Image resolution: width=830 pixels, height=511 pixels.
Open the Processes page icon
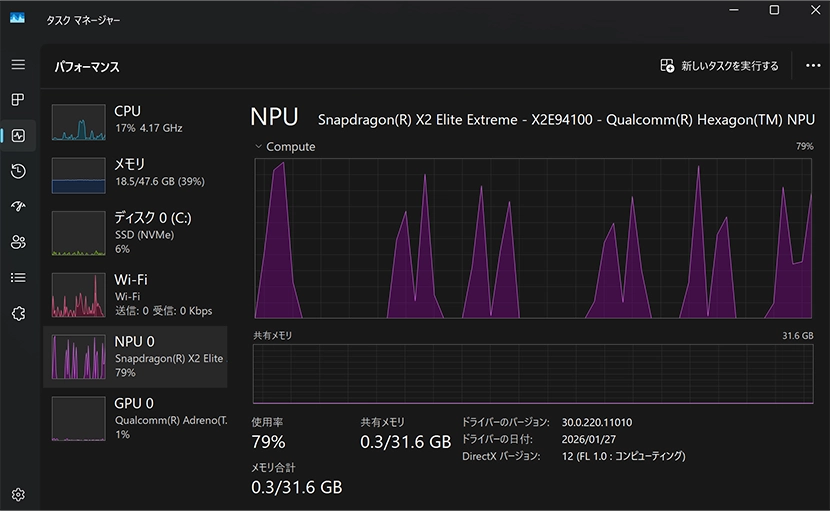coord(18,100)
